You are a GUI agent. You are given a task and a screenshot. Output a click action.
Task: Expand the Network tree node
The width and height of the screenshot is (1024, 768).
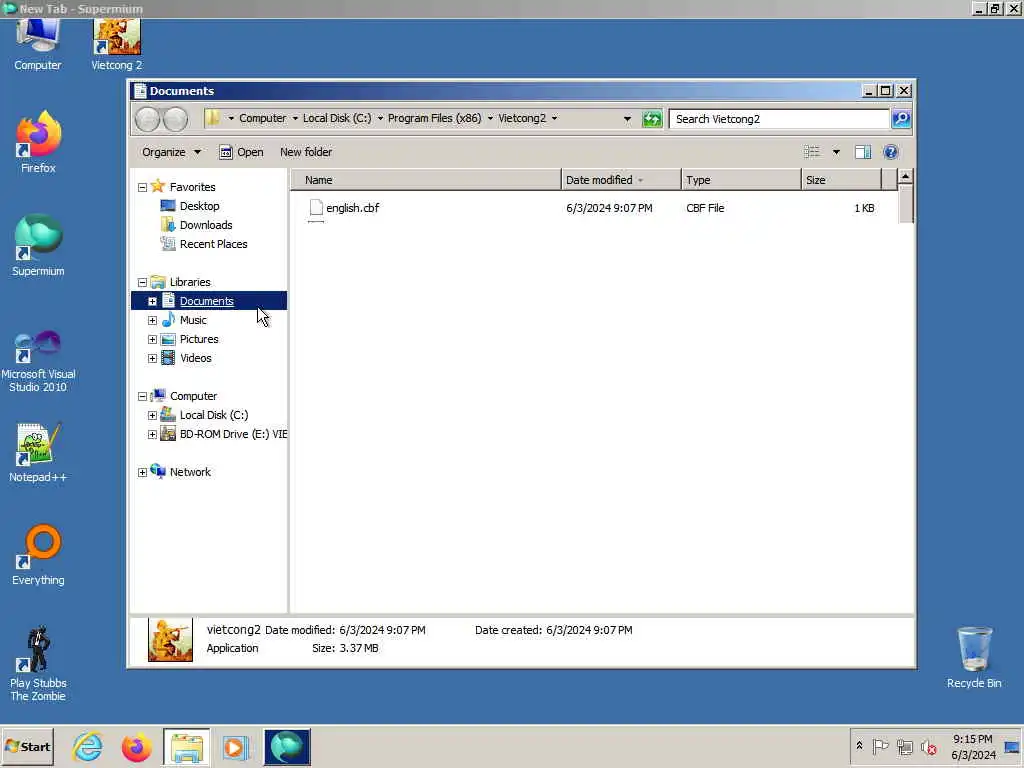(142, 472)
